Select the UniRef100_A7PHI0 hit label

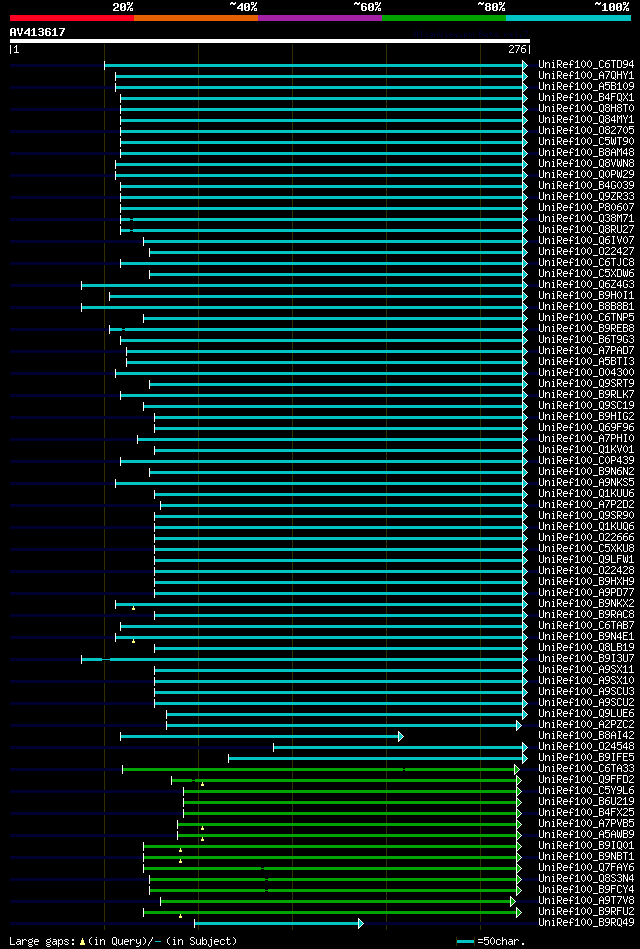[586, 438]
